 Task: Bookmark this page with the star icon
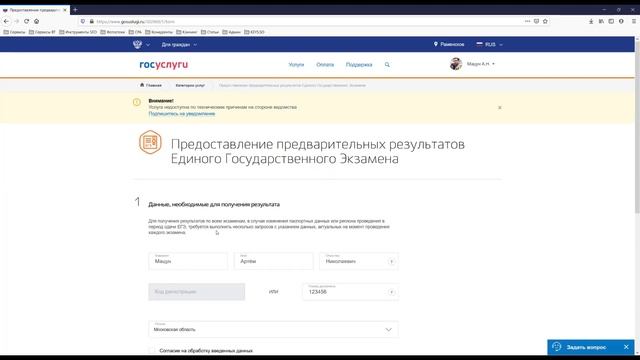(x=545, y=21)
